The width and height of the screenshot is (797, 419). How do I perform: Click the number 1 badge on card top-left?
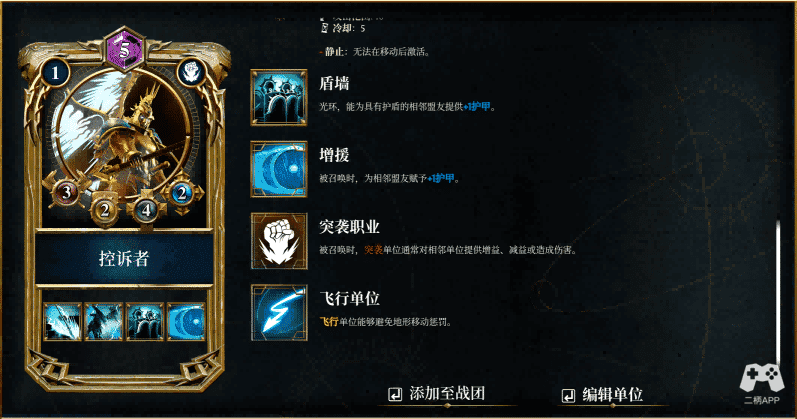pyautogui.click(x=55, y=73)
